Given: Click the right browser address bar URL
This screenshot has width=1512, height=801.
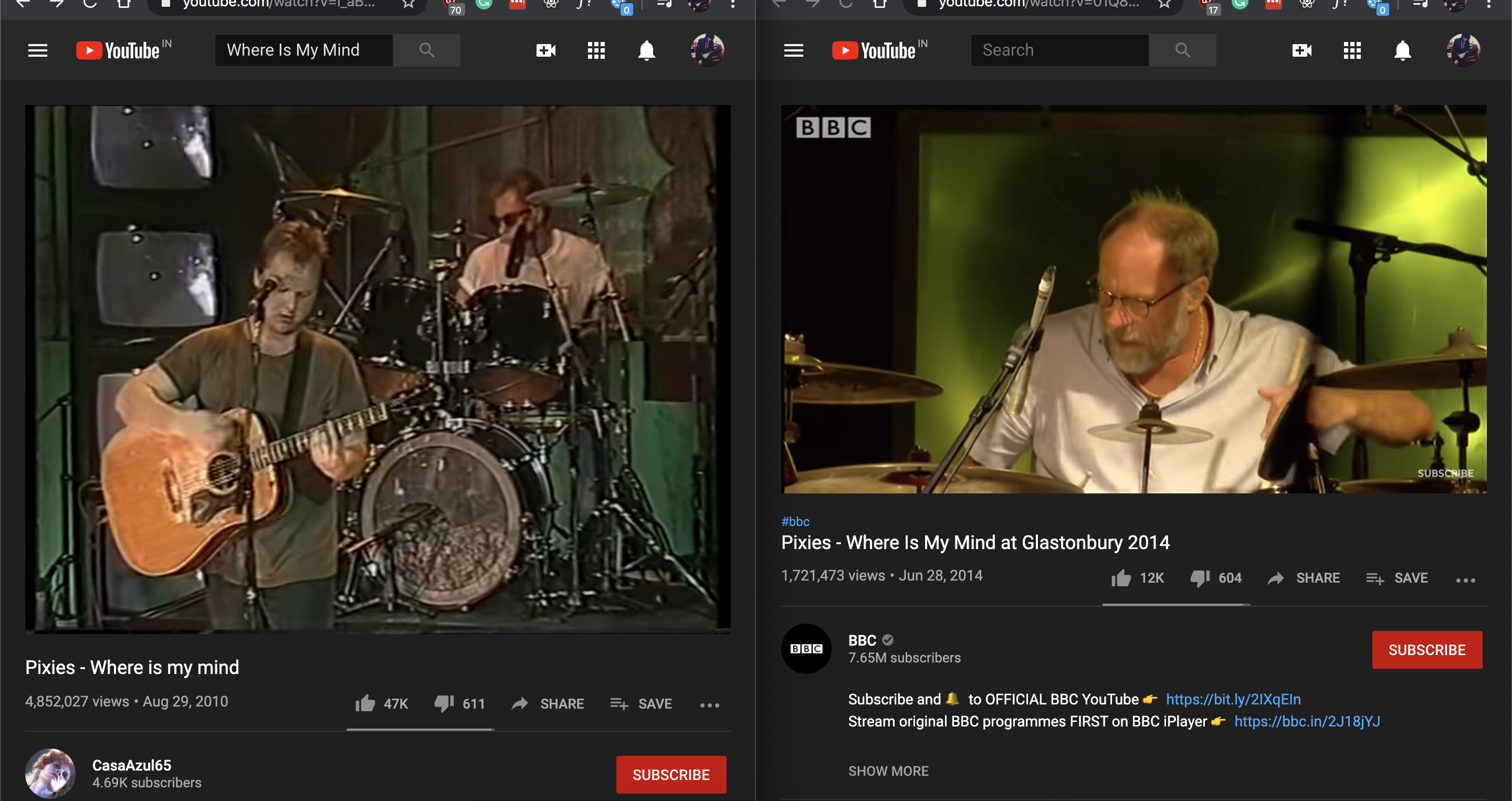Looking at the screenshot, I should coord(1038,4).
